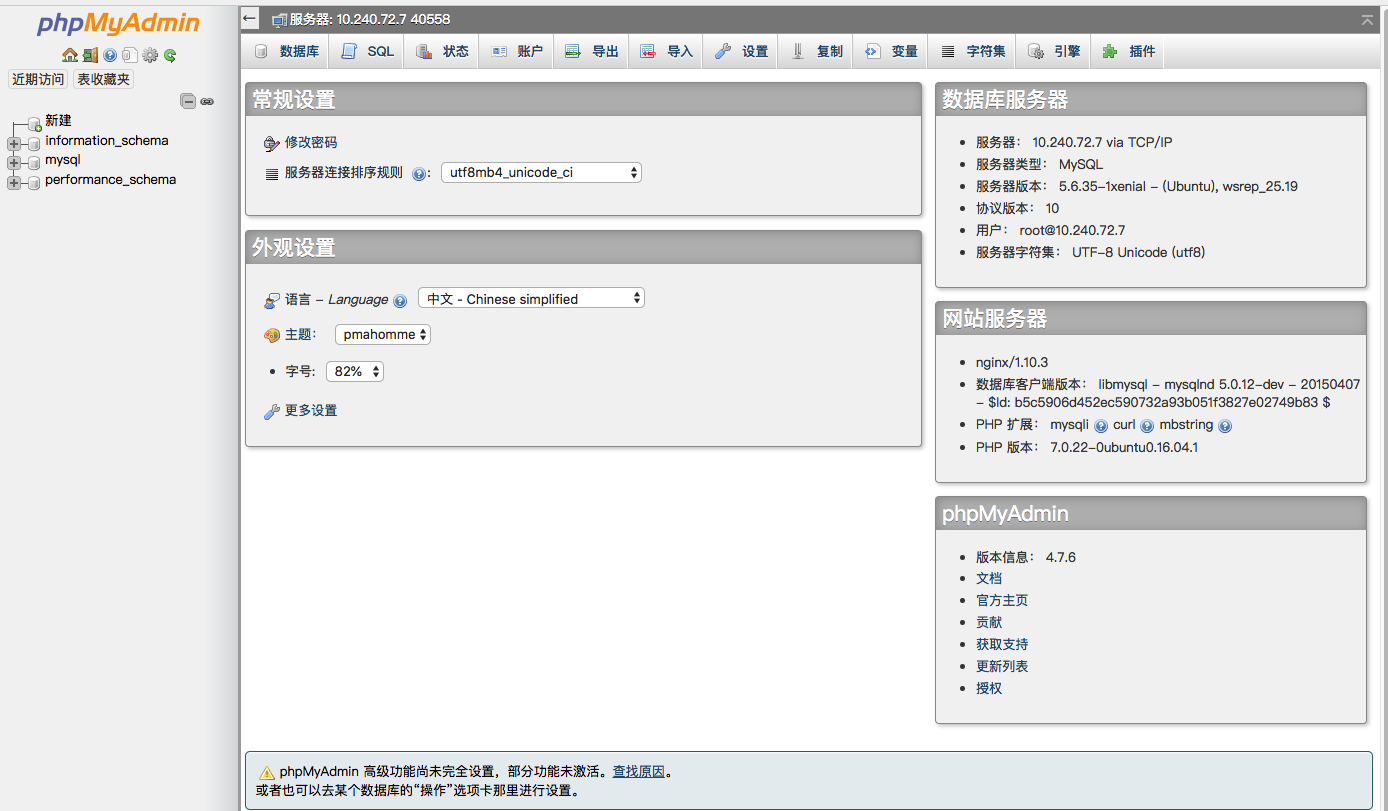The width and height of the screenshot is (1388, 811).
Task: Open the 状态 tab
Action: pos(442,51)
